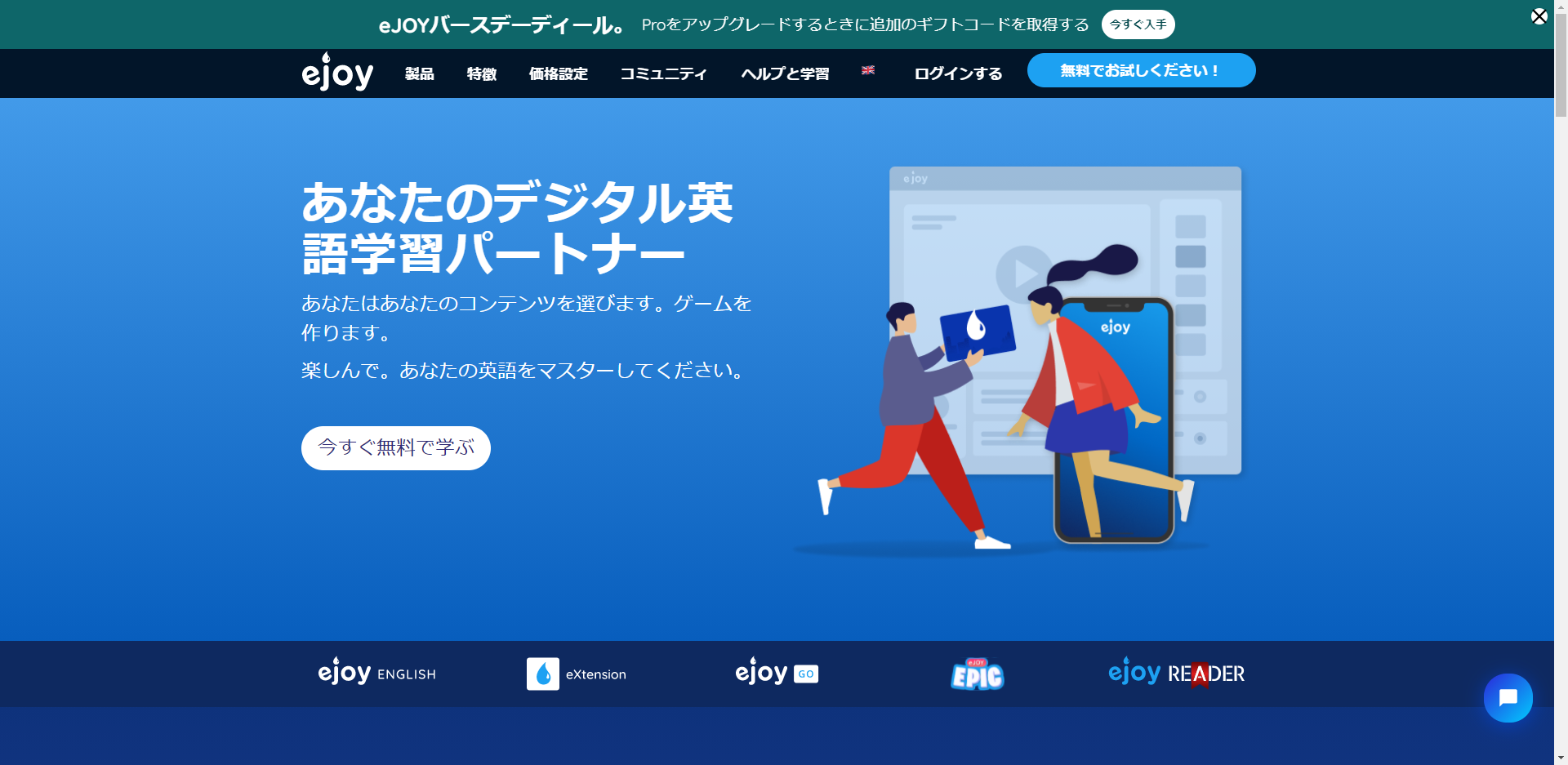Click 今すぐ入手 in the birthday deal banner

(x=1138, y=24)
